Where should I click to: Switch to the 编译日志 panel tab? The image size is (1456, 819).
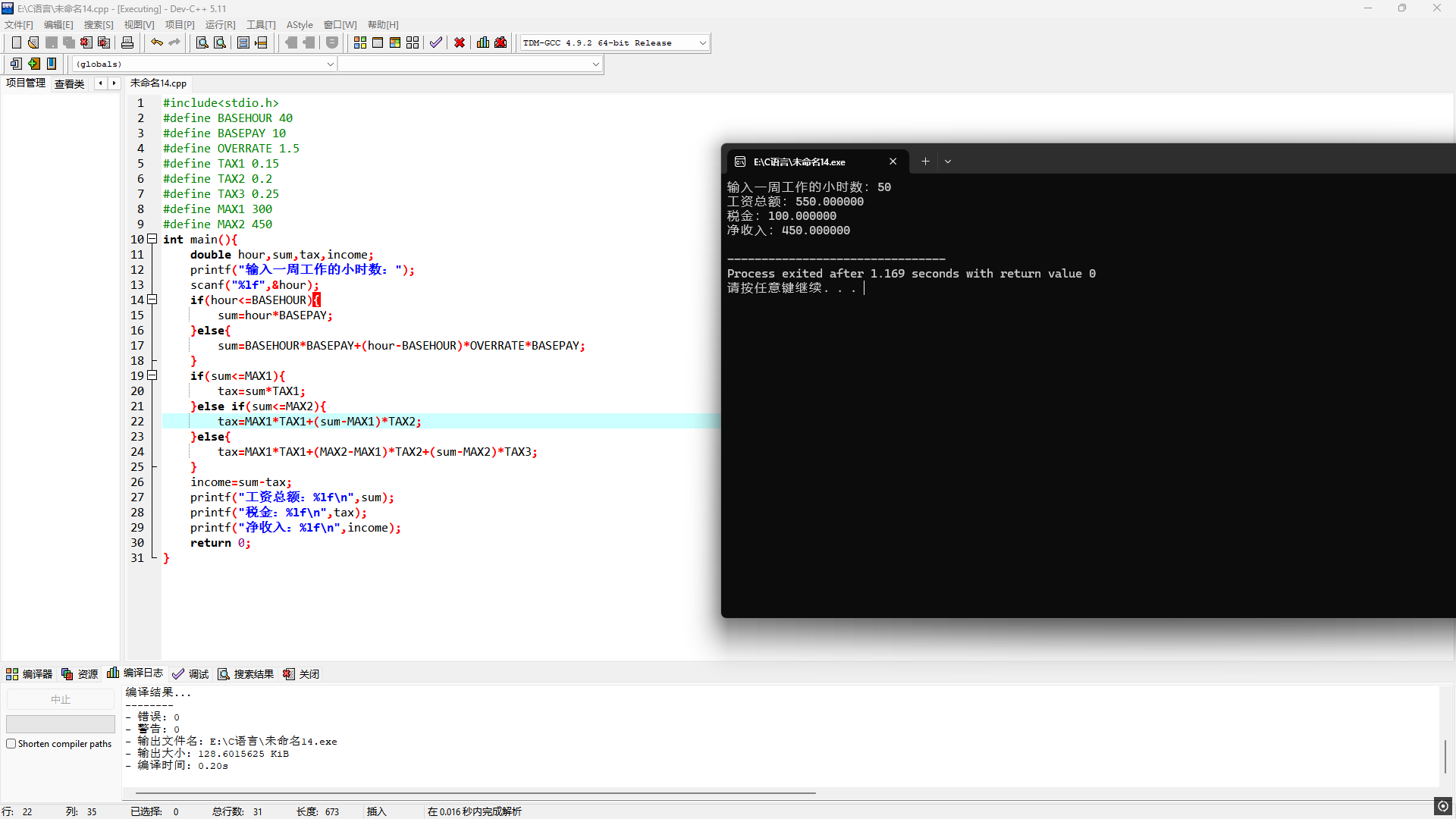point(136,673)
